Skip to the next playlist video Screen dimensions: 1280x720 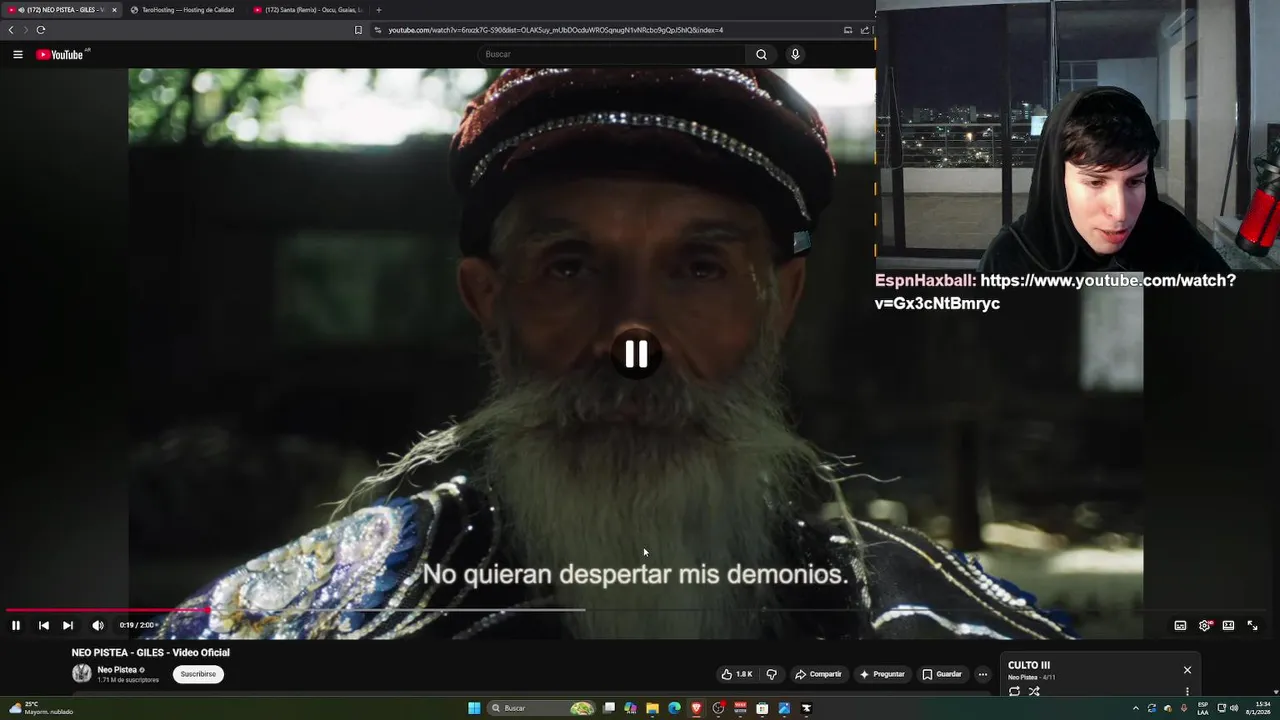68,625
